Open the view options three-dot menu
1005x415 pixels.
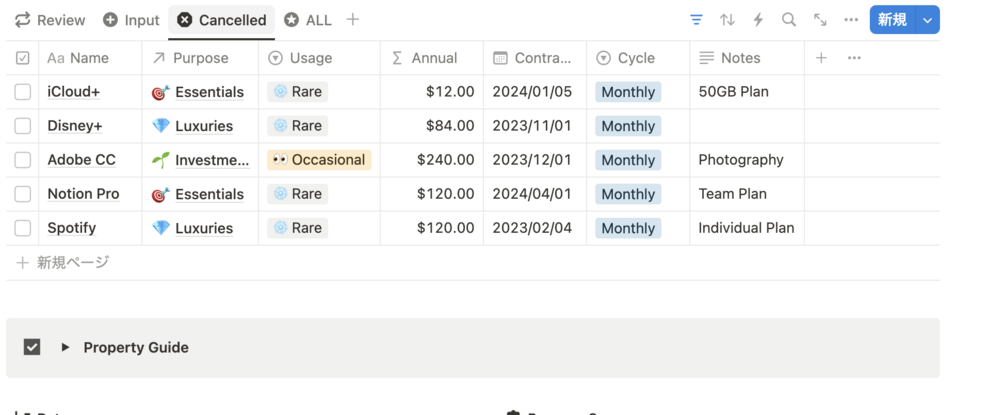point(851,20)
